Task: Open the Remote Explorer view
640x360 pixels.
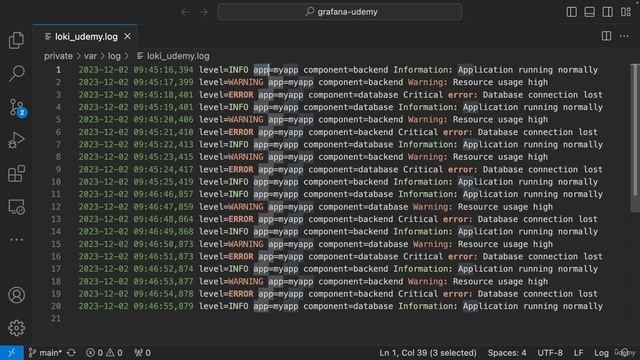Action: coord(16,207)
